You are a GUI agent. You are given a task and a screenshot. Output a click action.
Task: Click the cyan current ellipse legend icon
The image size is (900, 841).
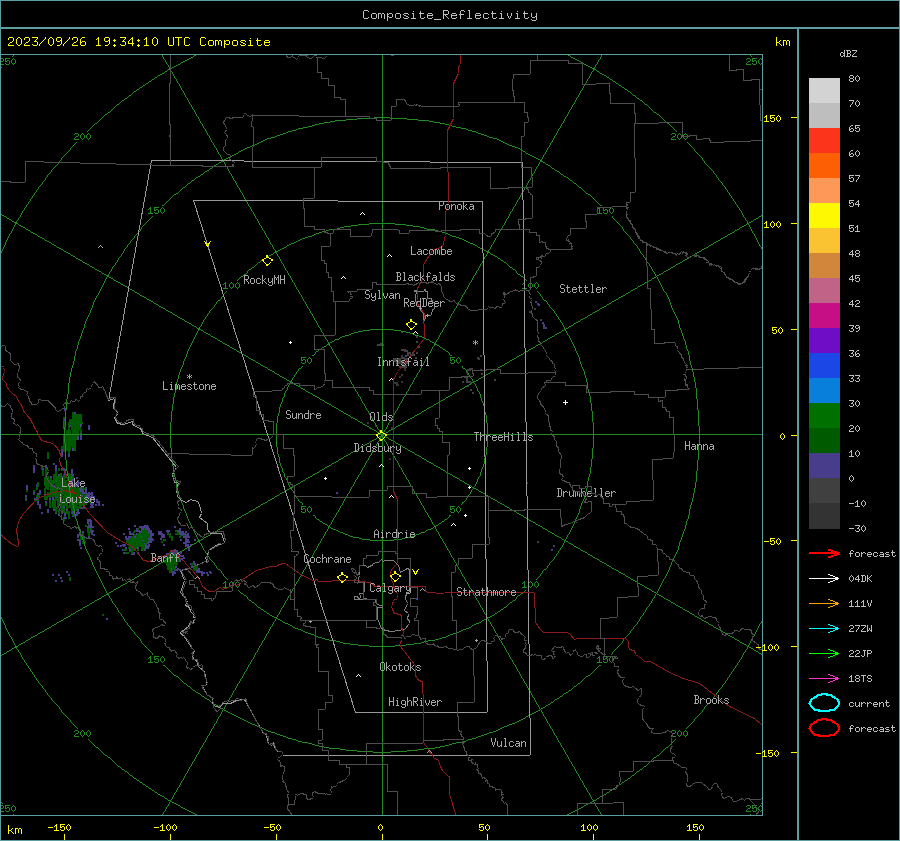pos(824,703)
